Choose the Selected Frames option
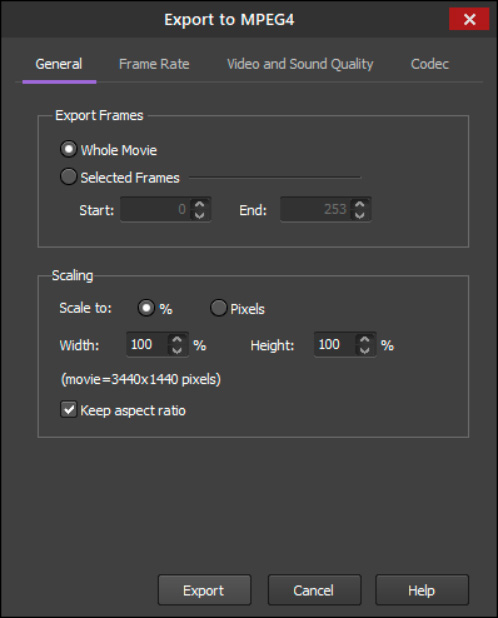498x618 pixels. coord(69,177)
